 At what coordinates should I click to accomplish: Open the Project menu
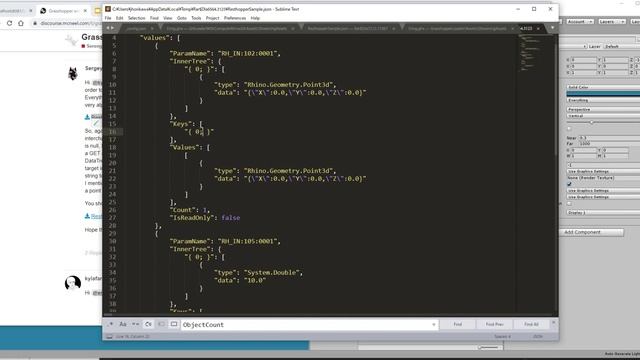[x=212, y=18]
